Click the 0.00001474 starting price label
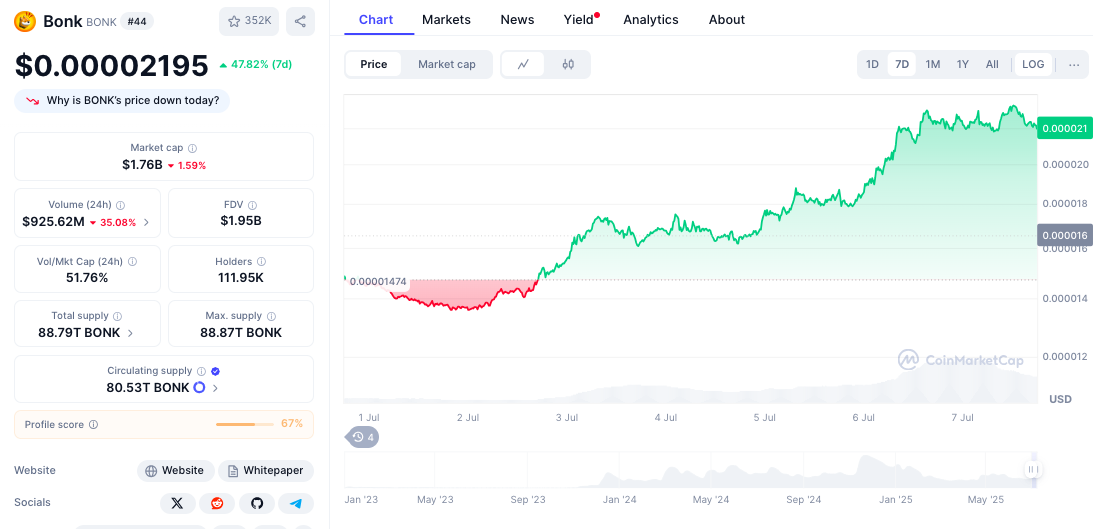Viewport: 1093px width, 529px height. pyautogui.click(x=377, y=282)
